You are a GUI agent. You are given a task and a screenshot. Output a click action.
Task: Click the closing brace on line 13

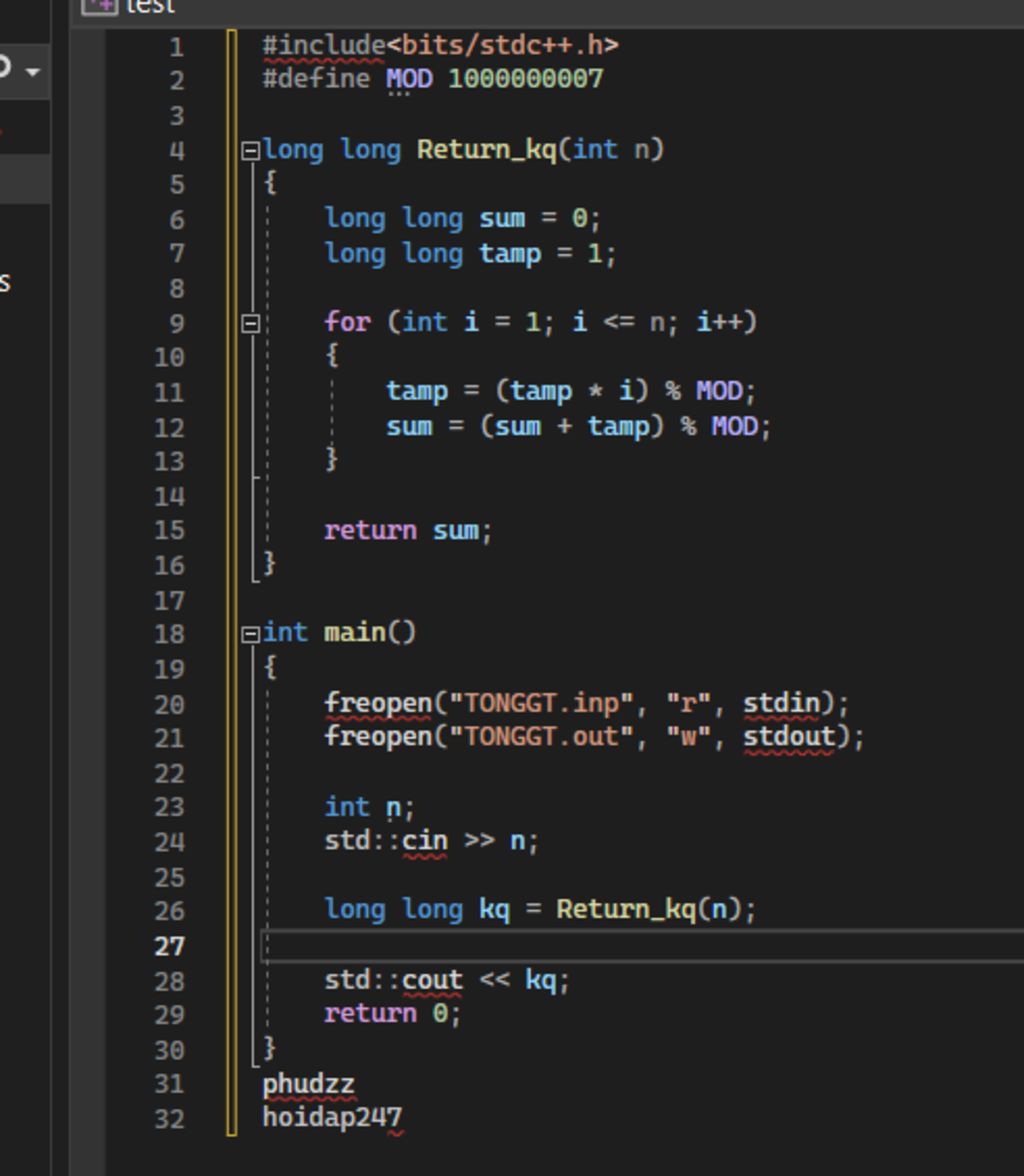pos(331,458)
